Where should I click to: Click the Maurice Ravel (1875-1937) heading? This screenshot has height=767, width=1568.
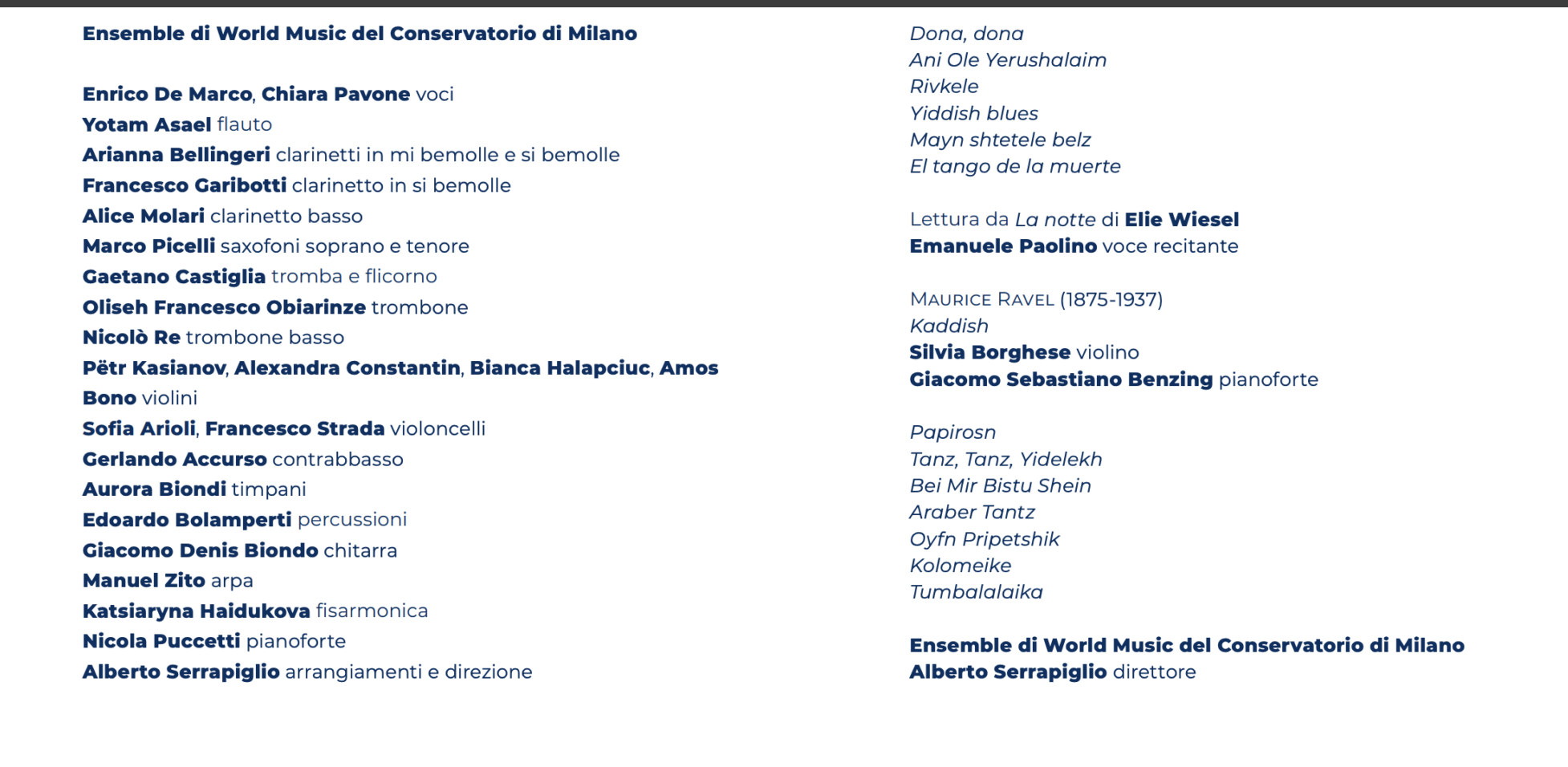tap(1036, 300)
